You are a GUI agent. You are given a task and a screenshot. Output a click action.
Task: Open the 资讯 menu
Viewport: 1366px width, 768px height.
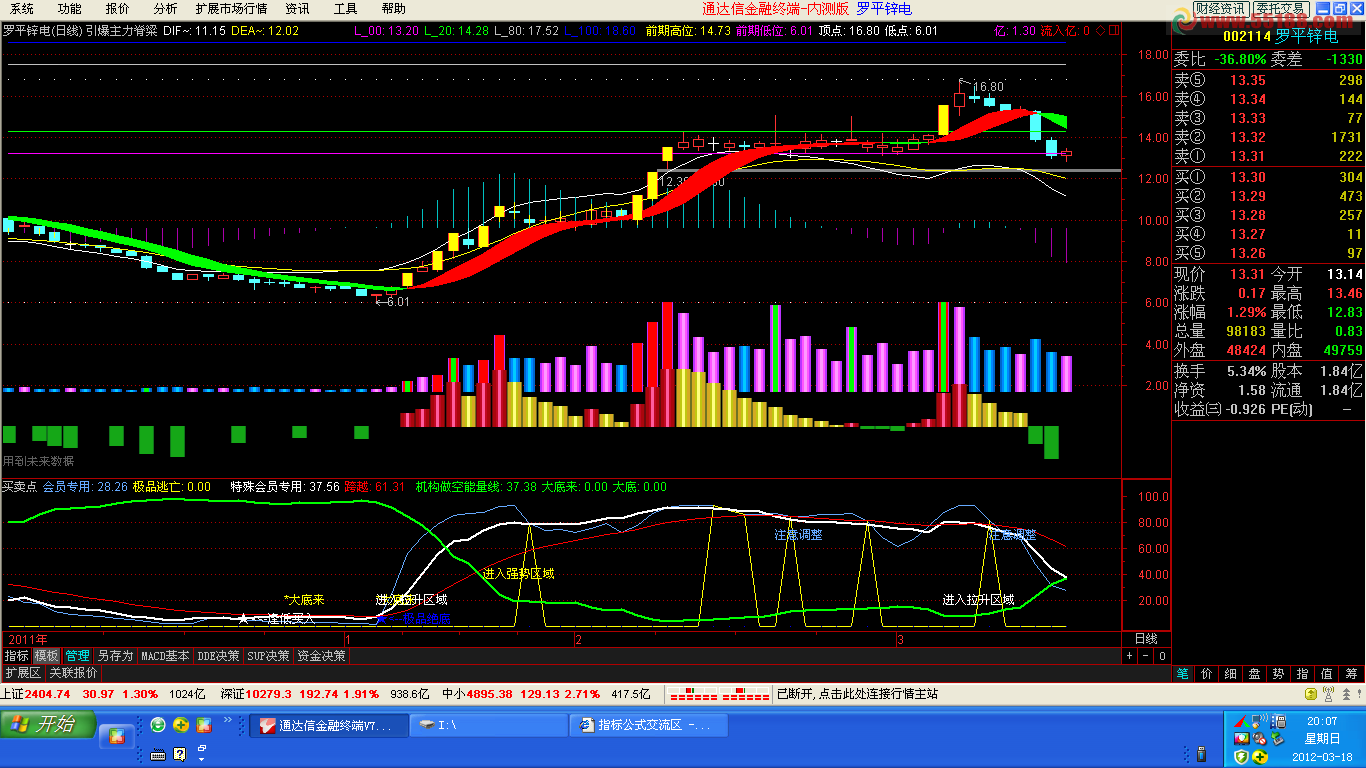coord(297,9)
